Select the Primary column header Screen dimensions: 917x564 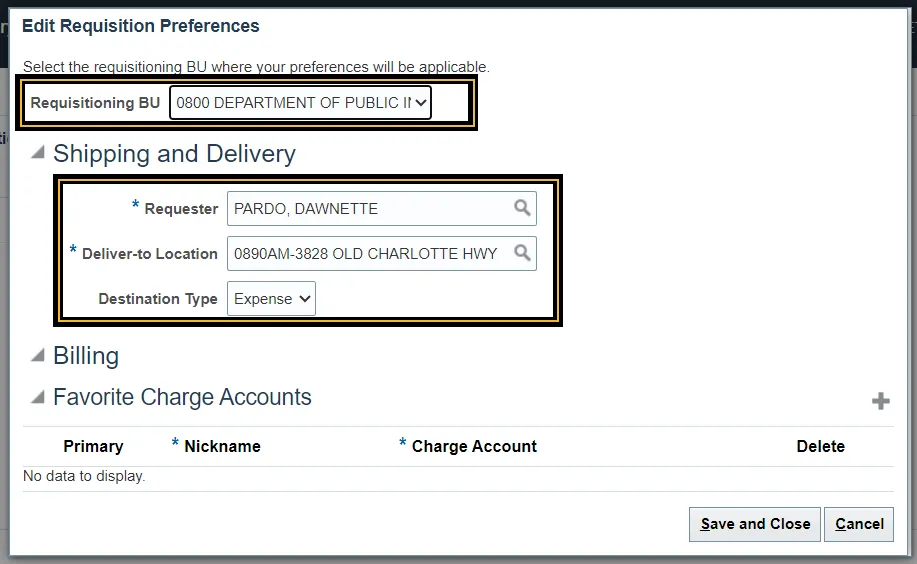coord(93,447)
